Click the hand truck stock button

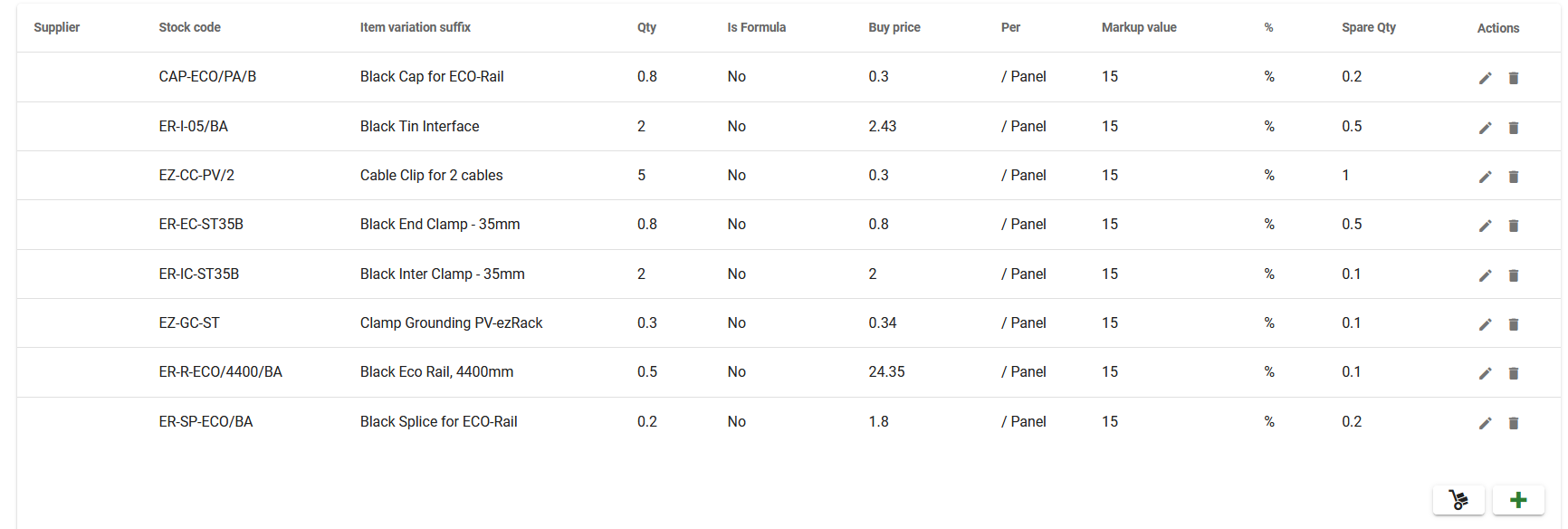pyautogui.click(x=1458, y=500)
